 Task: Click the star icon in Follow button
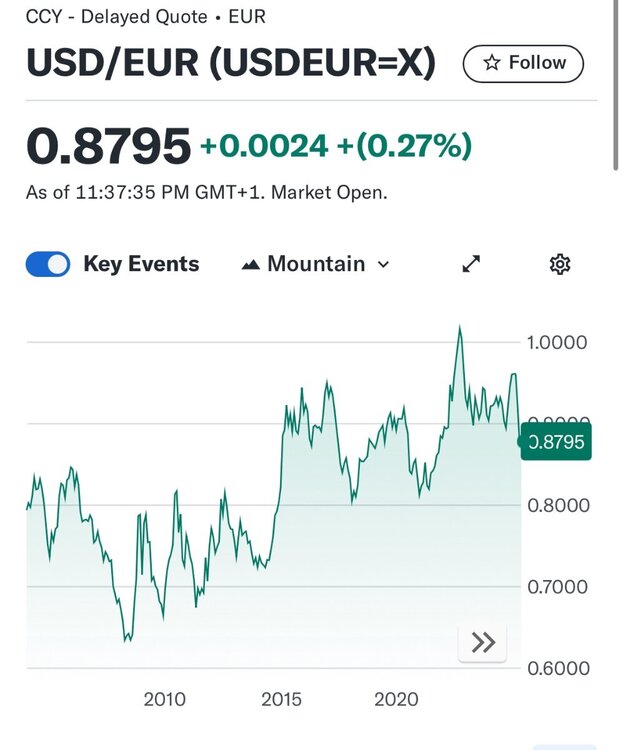(x=491, y=63)
